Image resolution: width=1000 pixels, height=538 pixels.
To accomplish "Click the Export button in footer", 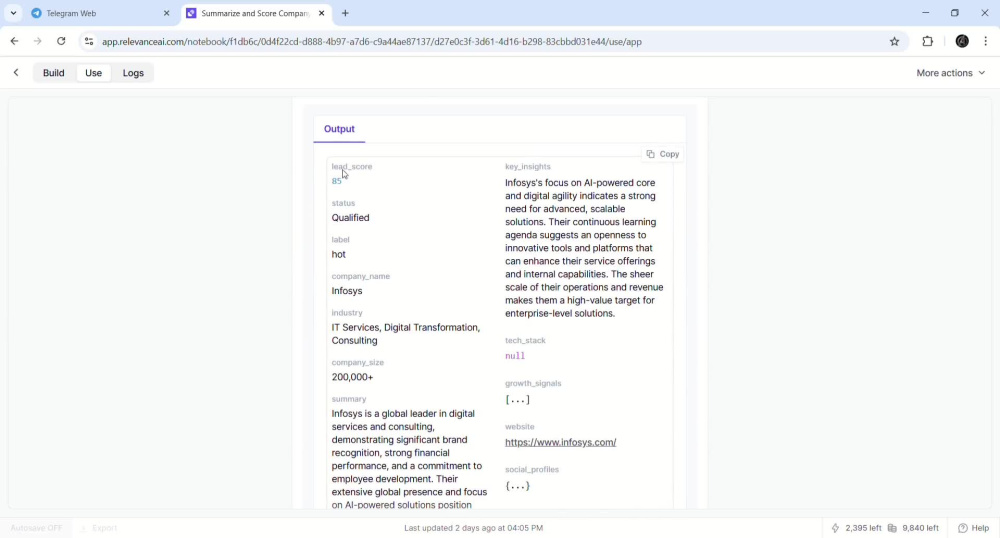I will coord(99,528).
